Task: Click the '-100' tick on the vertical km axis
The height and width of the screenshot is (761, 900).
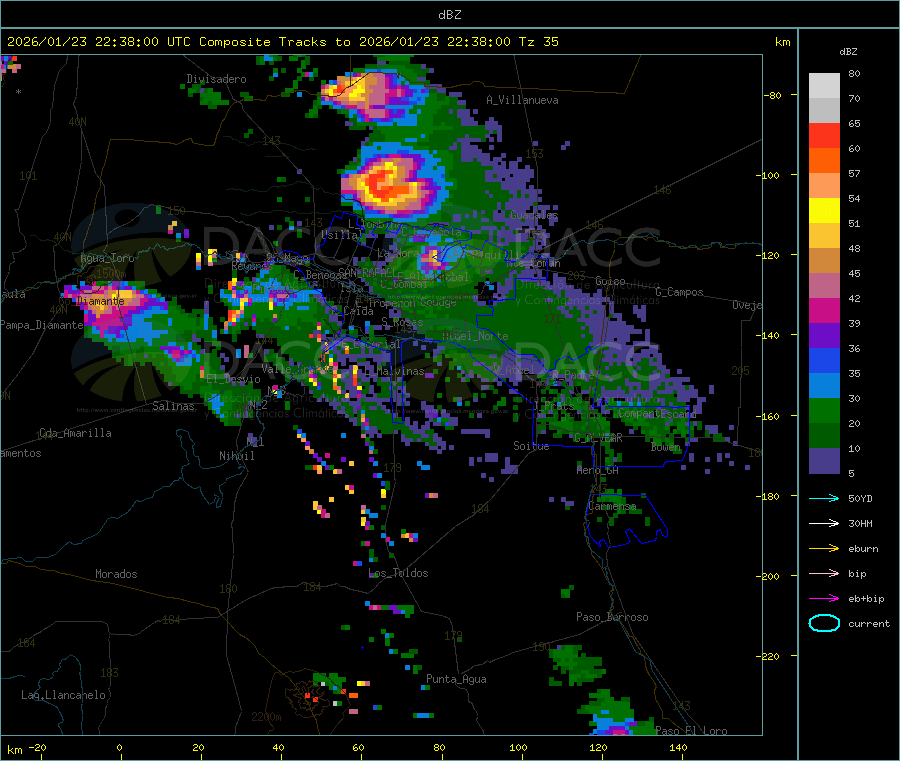Action: [x=767, y=175]
